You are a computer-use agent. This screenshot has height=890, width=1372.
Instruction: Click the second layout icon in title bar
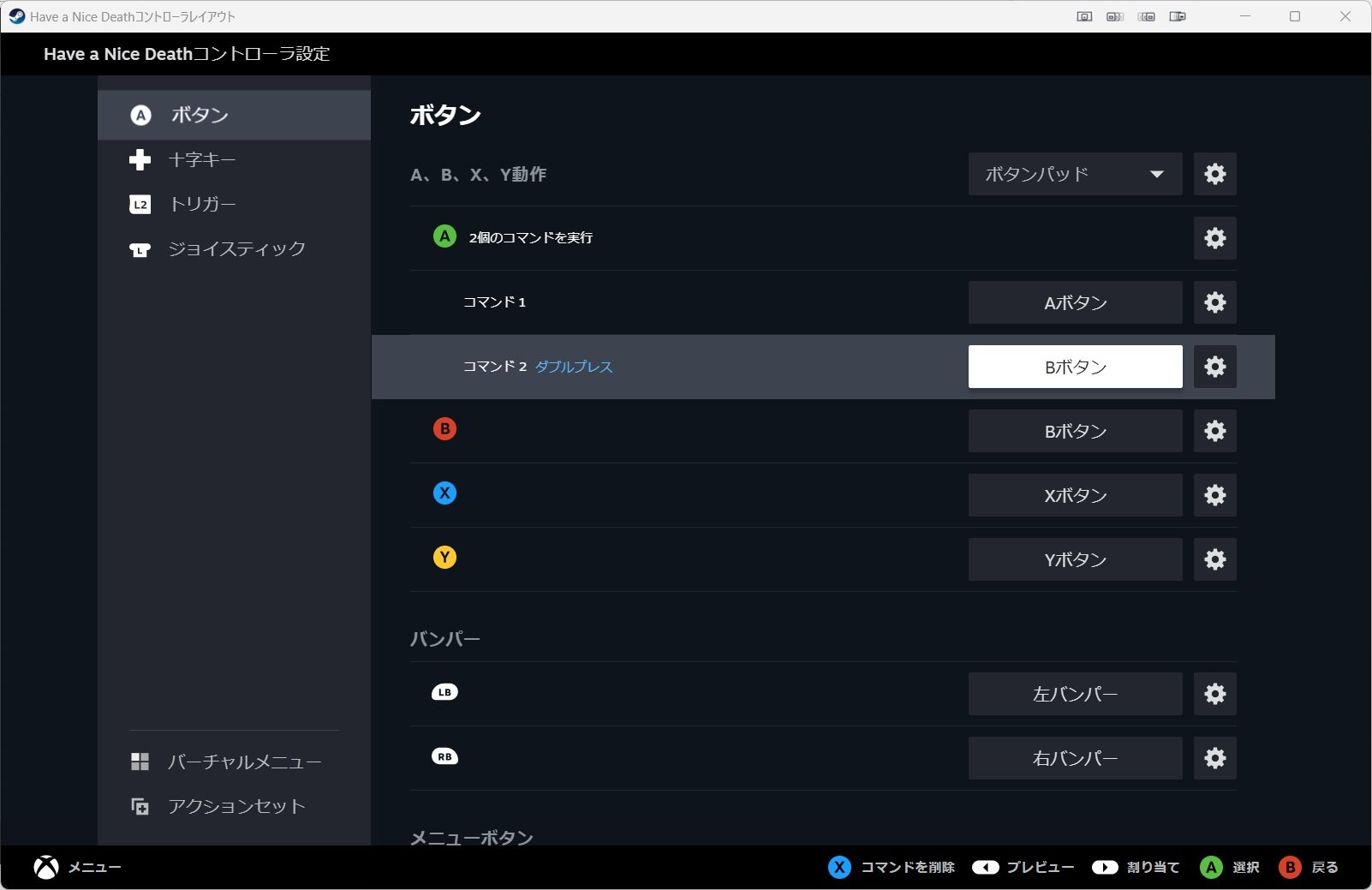(1115, 16)
